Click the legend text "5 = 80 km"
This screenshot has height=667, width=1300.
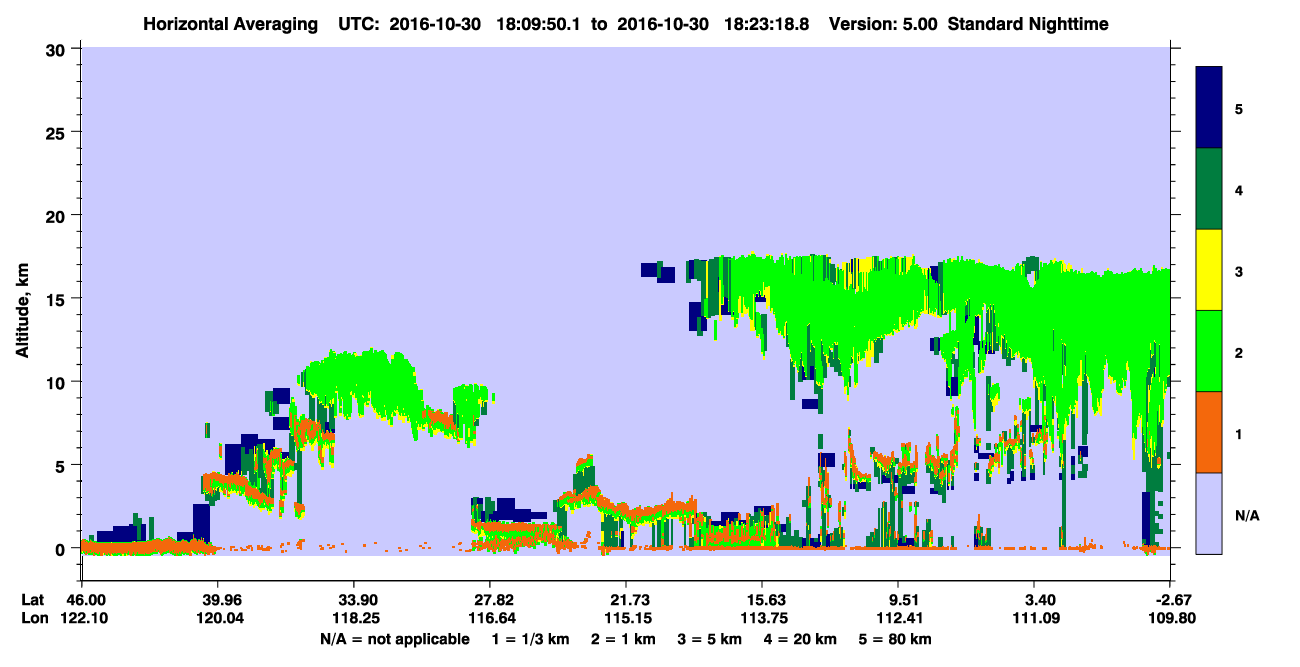pos(896,639)
